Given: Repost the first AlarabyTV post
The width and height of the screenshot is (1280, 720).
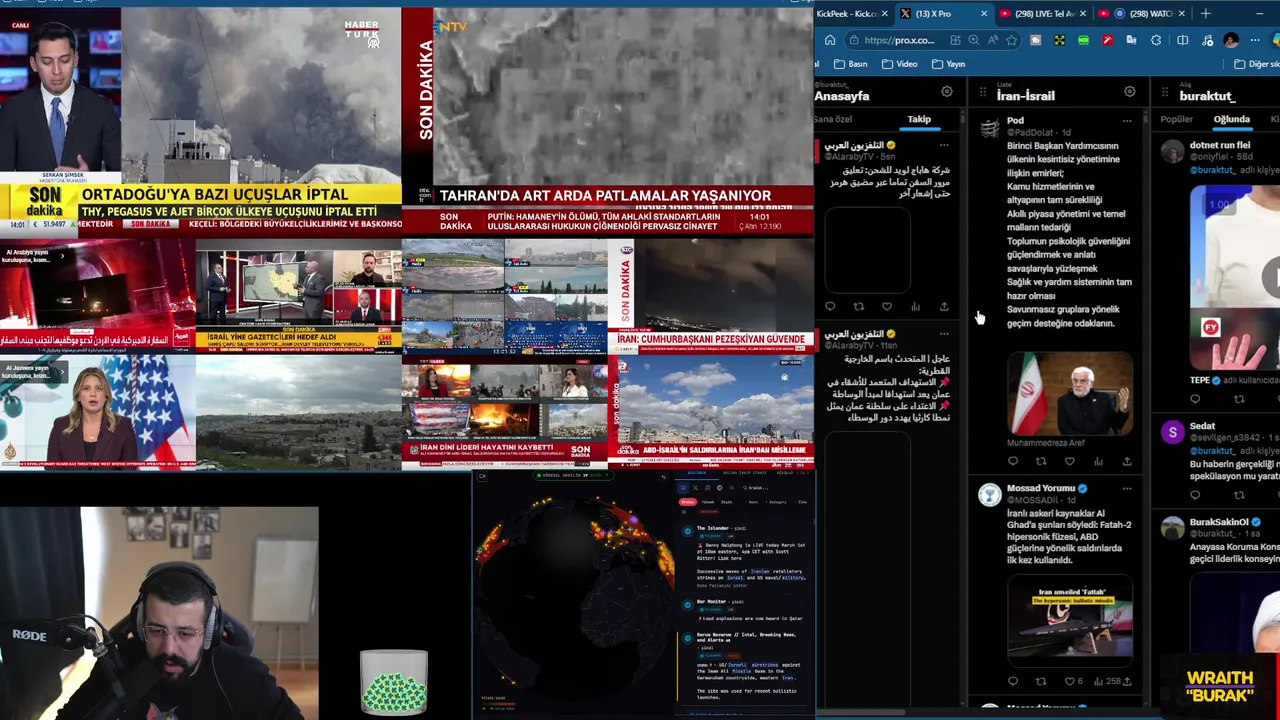Looking at the screenshot, I should click(858, 306).
